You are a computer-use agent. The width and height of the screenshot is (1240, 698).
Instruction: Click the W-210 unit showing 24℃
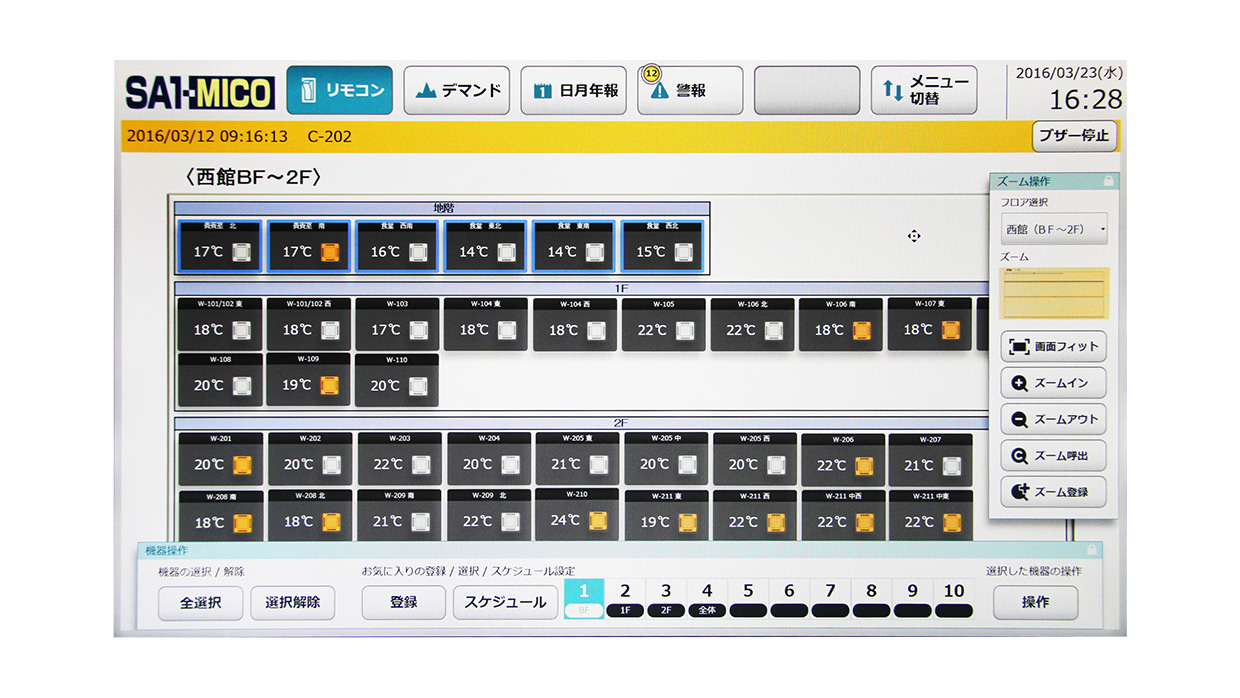coord(577,514)
